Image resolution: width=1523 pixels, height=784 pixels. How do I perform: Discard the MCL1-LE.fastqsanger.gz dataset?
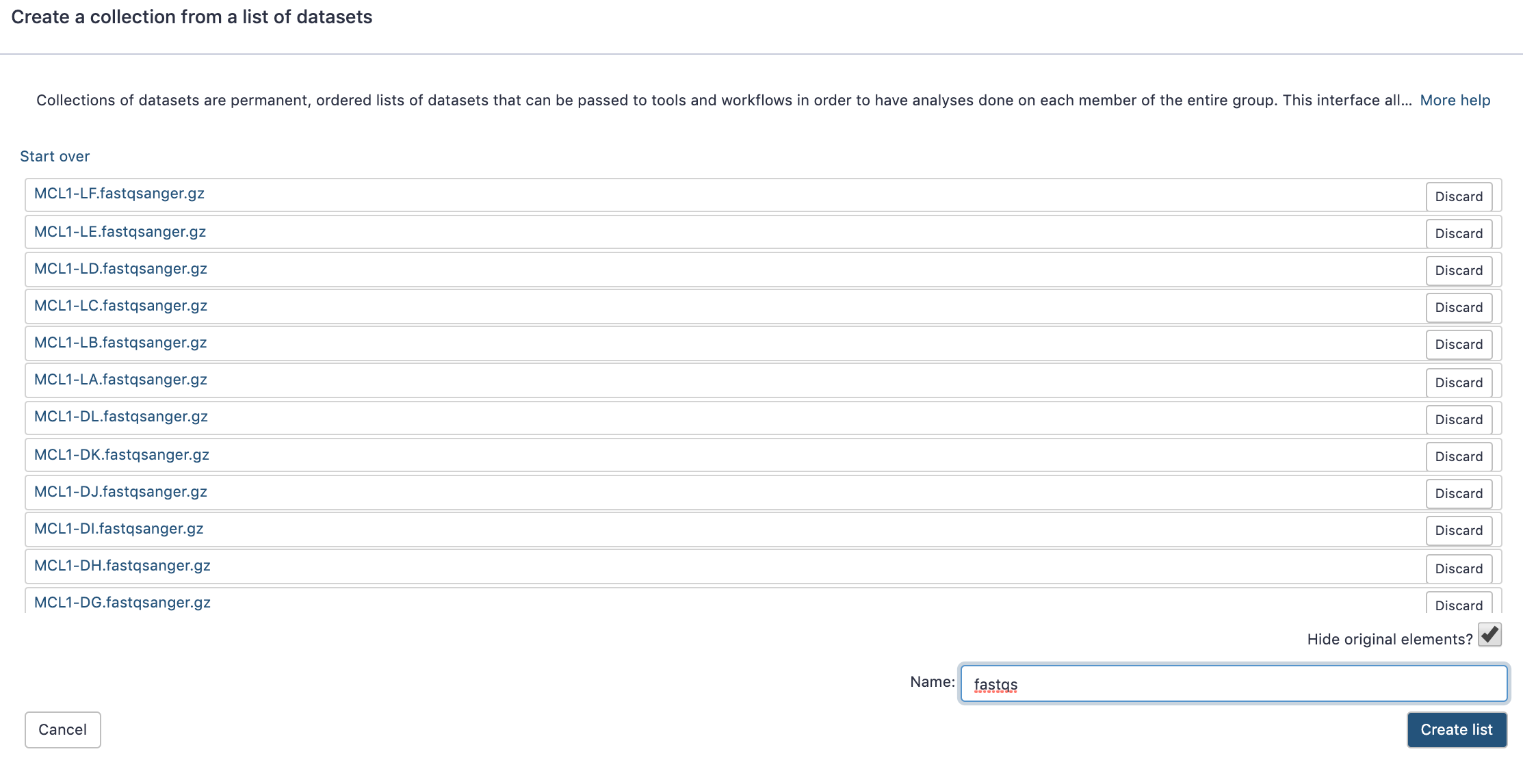(1459, 234)
